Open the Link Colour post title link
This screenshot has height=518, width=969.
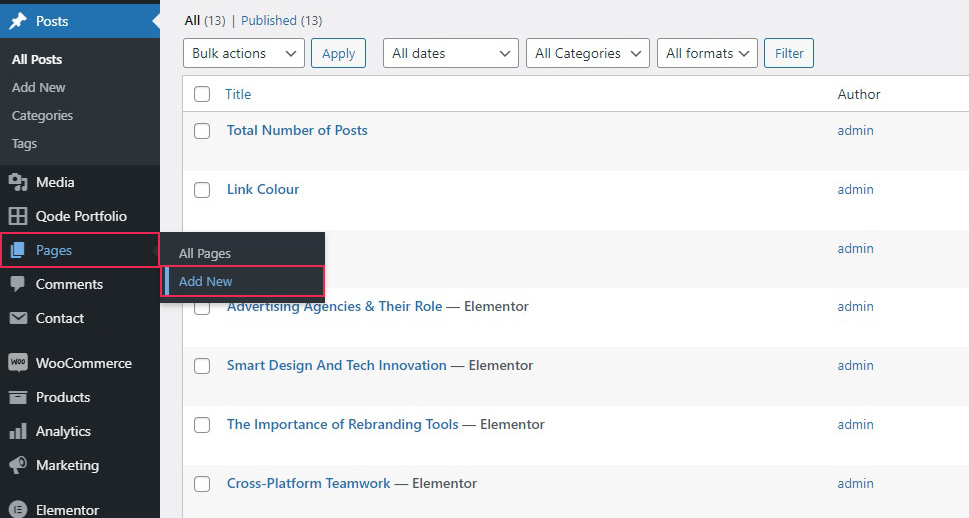pos(263,189)
